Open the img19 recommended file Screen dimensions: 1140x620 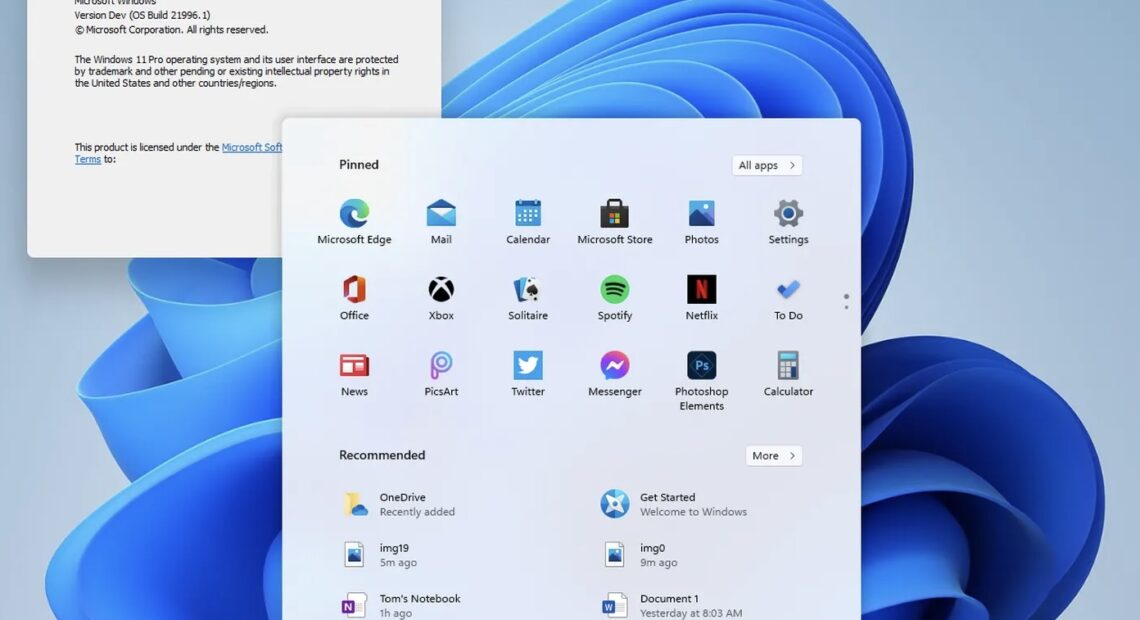[x=395, y=554]
